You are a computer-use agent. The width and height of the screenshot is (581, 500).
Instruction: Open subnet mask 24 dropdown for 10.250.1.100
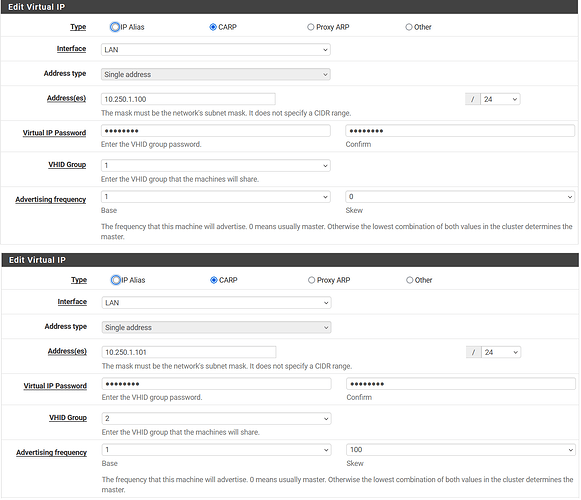point(500,99)
